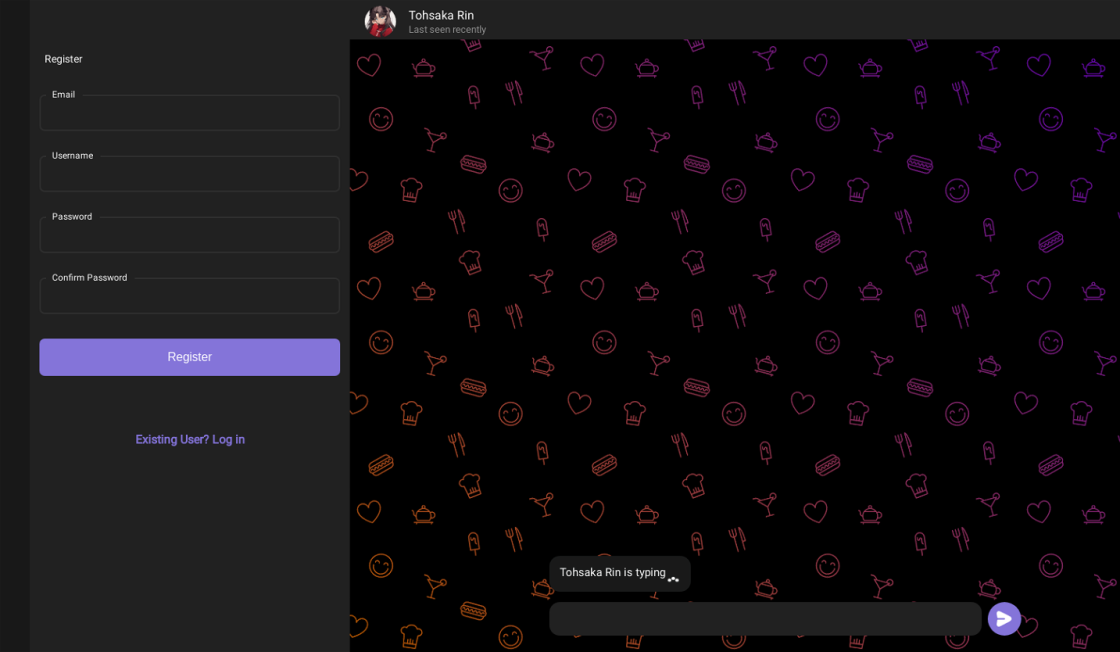Click the Email field label
This screenshot has width=1120, height=652.
63,95
